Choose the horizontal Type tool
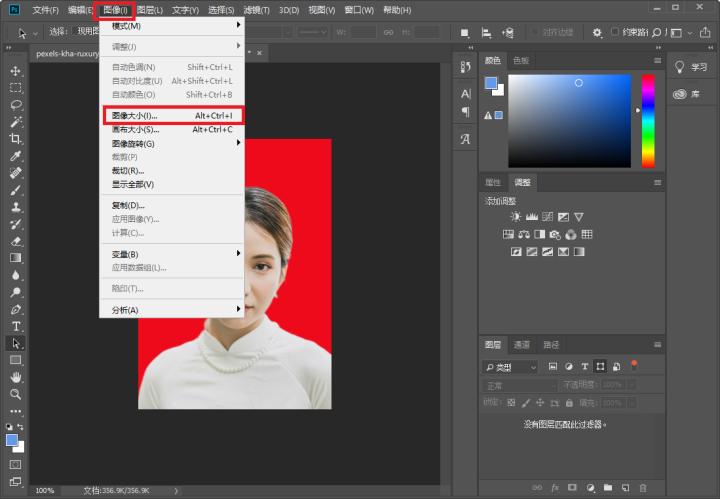 pyautogui.click(x=16, y=326)
